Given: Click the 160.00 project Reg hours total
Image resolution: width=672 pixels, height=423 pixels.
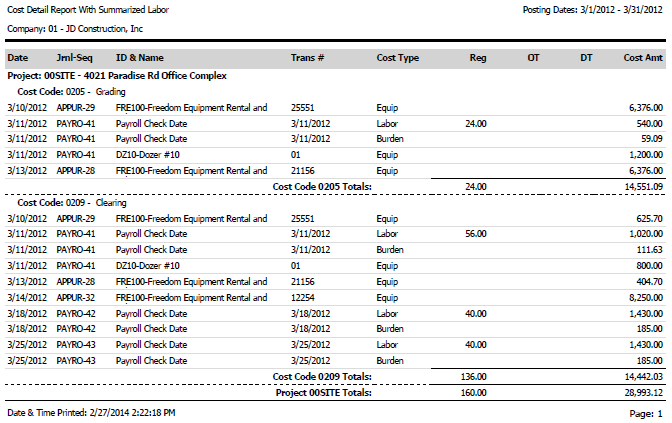Looking at the screenshot, I should [x=474, y=393].
